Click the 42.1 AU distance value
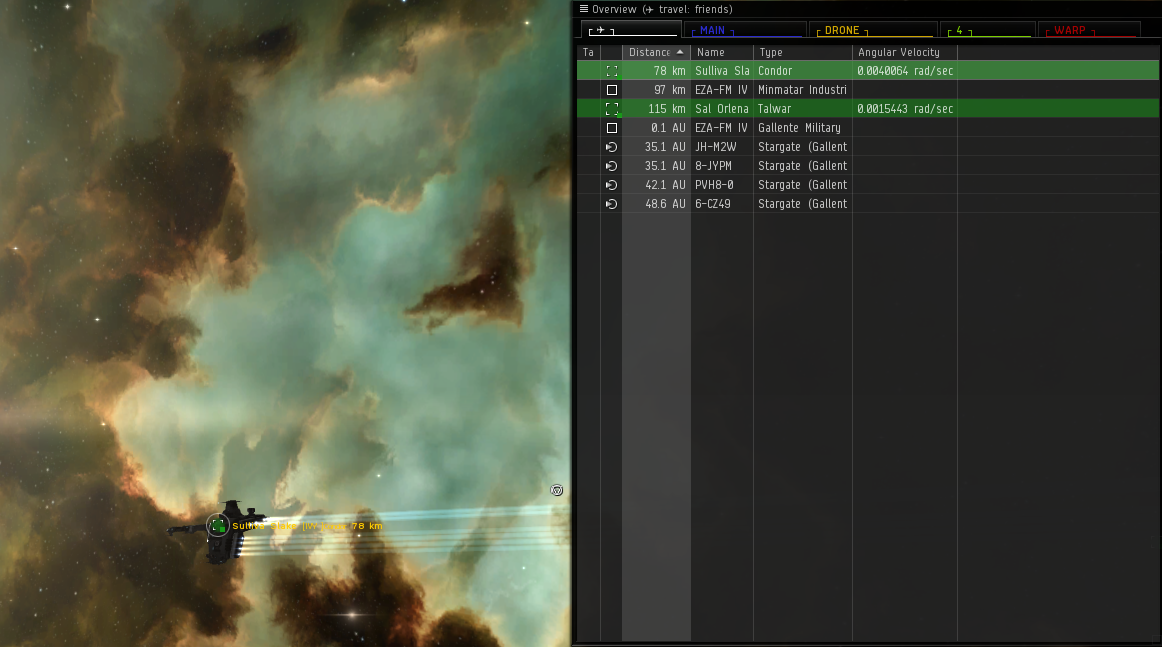 pyautogui.click(x=665, y=185)
